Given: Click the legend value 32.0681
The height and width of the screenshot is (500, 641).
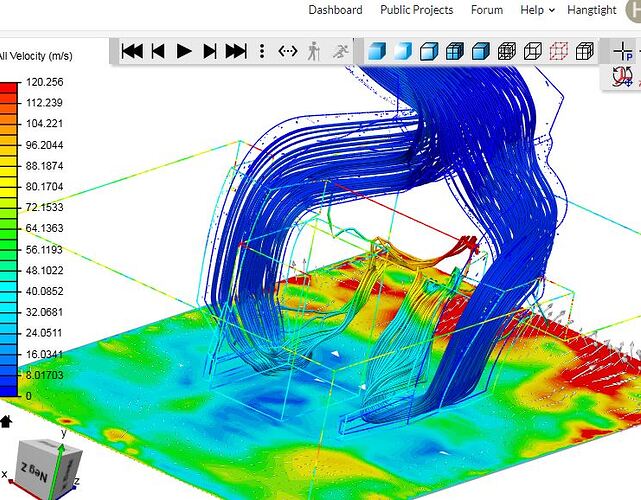Looking at the screenshot, I should [45, 312].
